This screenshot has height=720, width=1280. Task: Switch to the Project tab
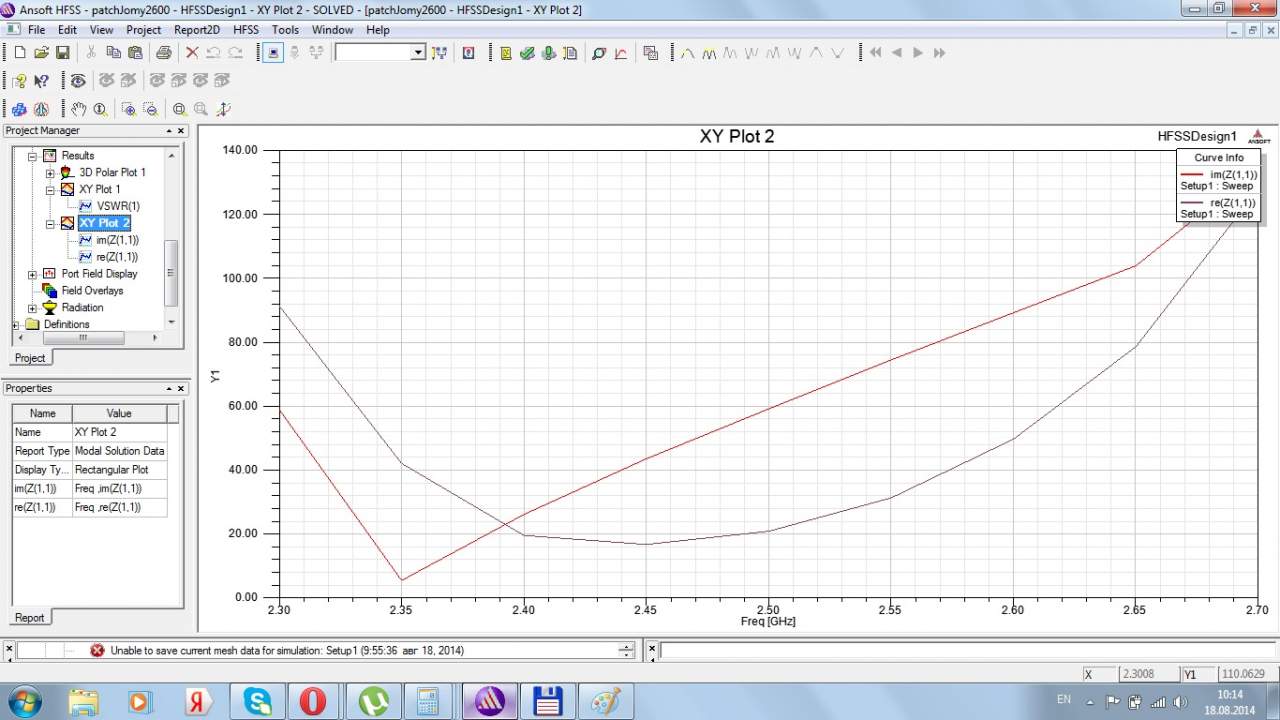click(x=29, y=358)
